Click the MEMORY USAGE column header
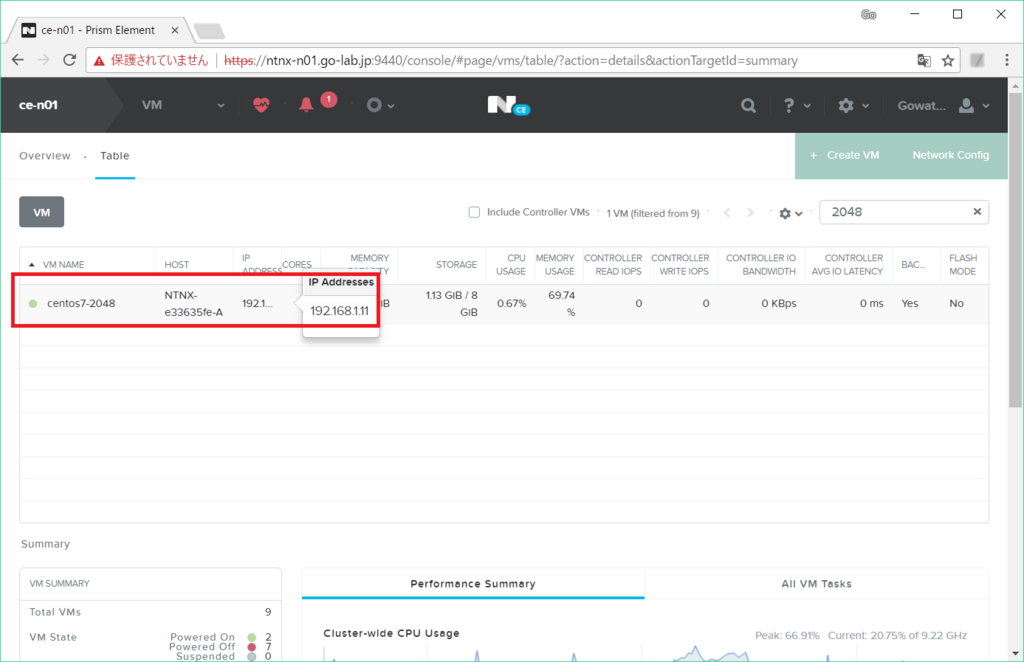 coord(554,264)
